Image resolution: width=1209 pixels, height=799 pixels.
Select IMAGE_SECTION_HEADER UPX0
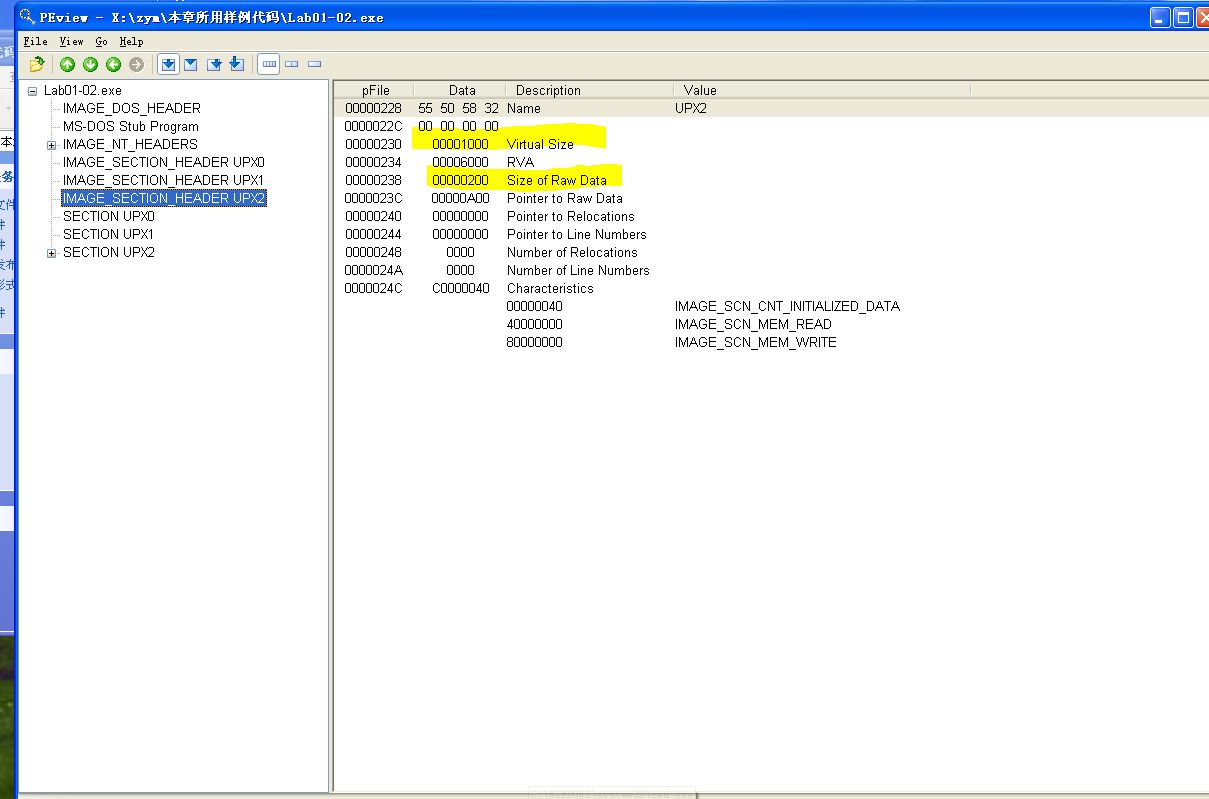tap(163, 162)
